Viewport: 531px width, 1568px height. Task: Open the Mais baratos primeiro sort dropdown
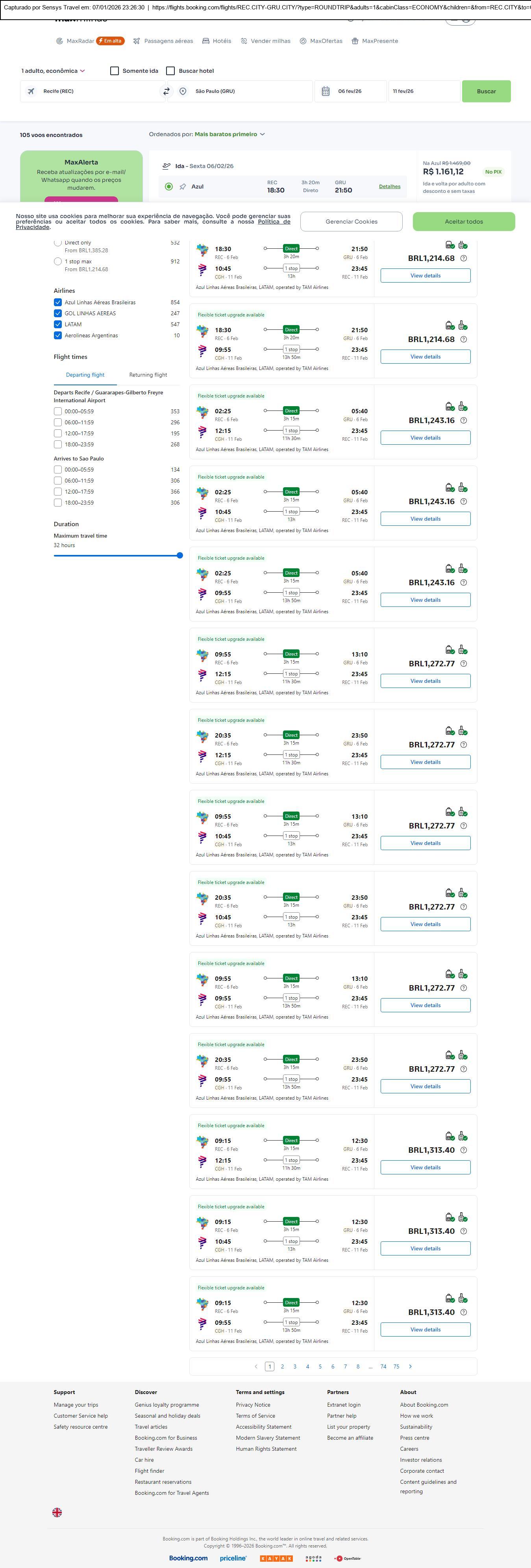[x=229, y=135]
